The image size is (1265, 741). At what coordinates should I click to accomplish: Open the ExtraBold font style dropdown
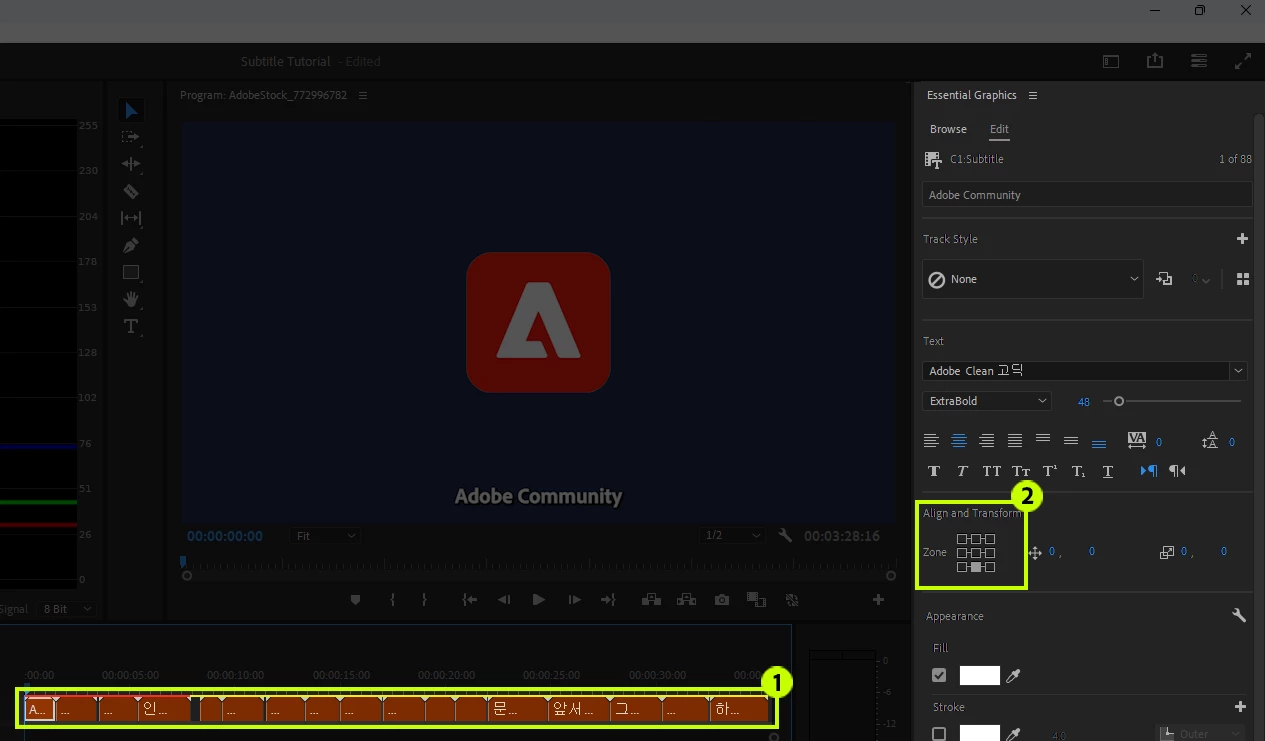[986, 401]
